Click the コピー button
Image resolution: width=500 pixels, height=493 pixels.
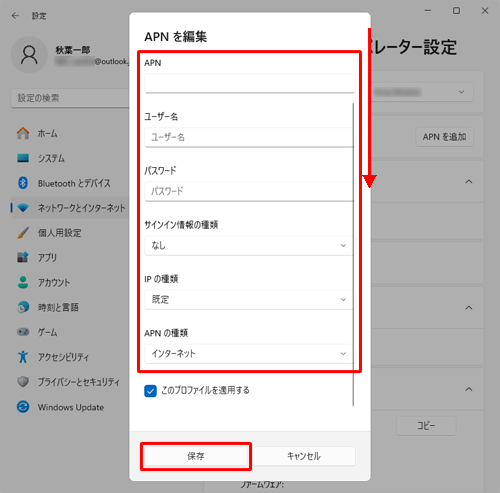click(426, 426)
